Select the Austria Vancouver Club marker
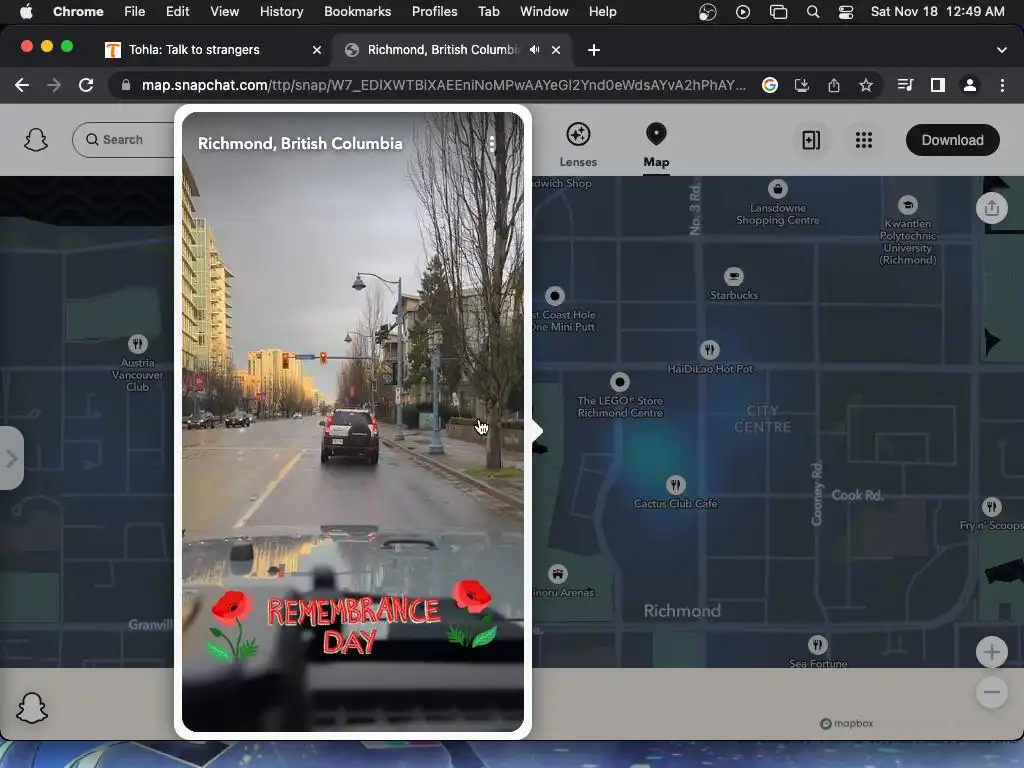 (x=137, y=344)
